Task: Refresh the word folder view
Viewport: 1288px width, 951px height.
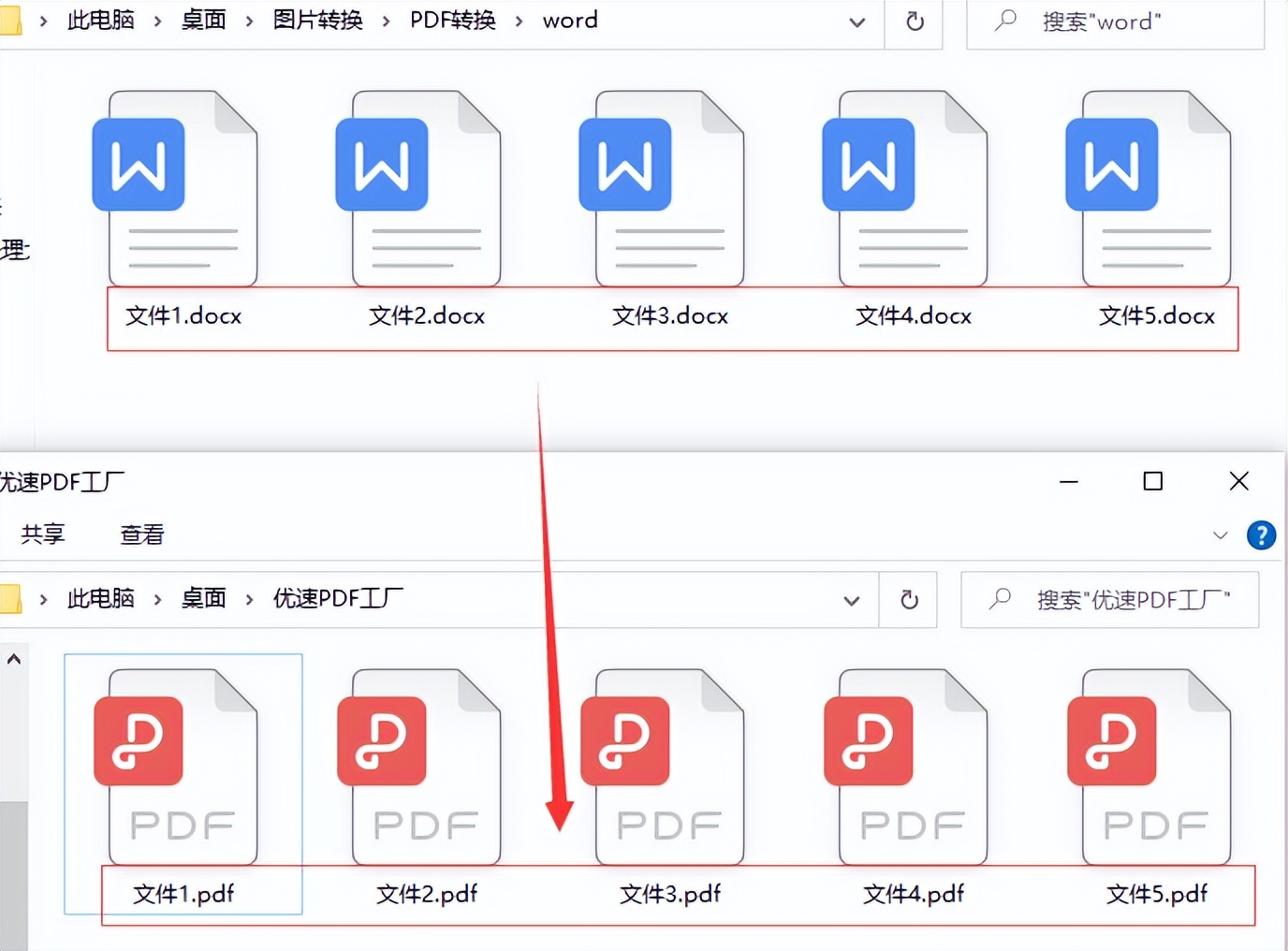Action: click(914, 22)
